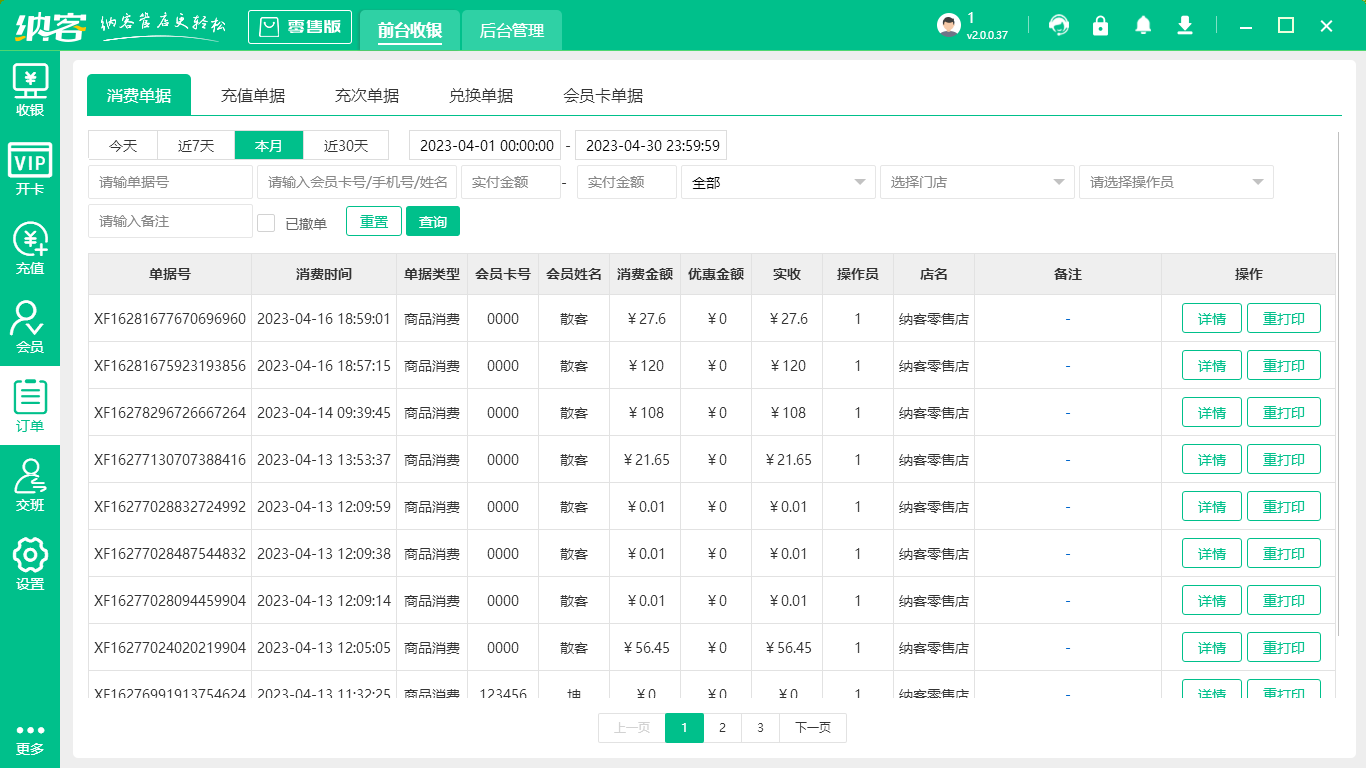
Task: Open the 全部 payment type dropdown
Action: (x=778, y=182)
